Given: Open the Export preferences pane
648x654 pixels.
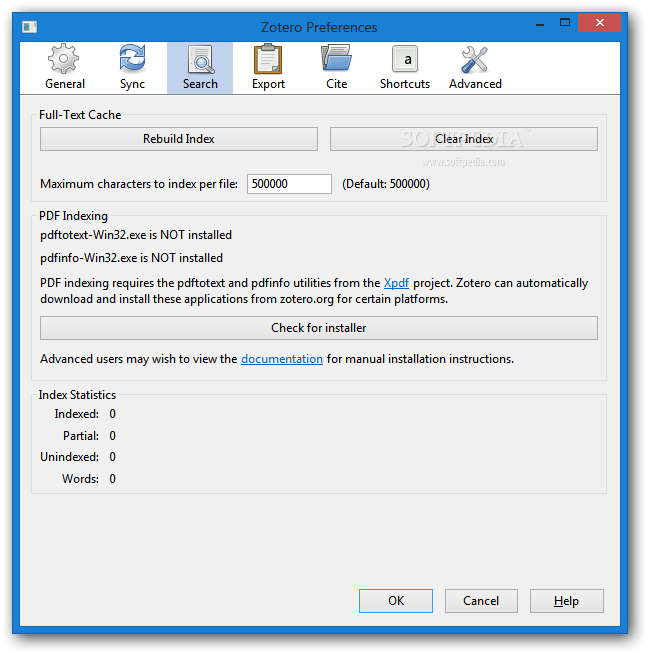Looking at the screenshot, I should click(x=268, y=68).
